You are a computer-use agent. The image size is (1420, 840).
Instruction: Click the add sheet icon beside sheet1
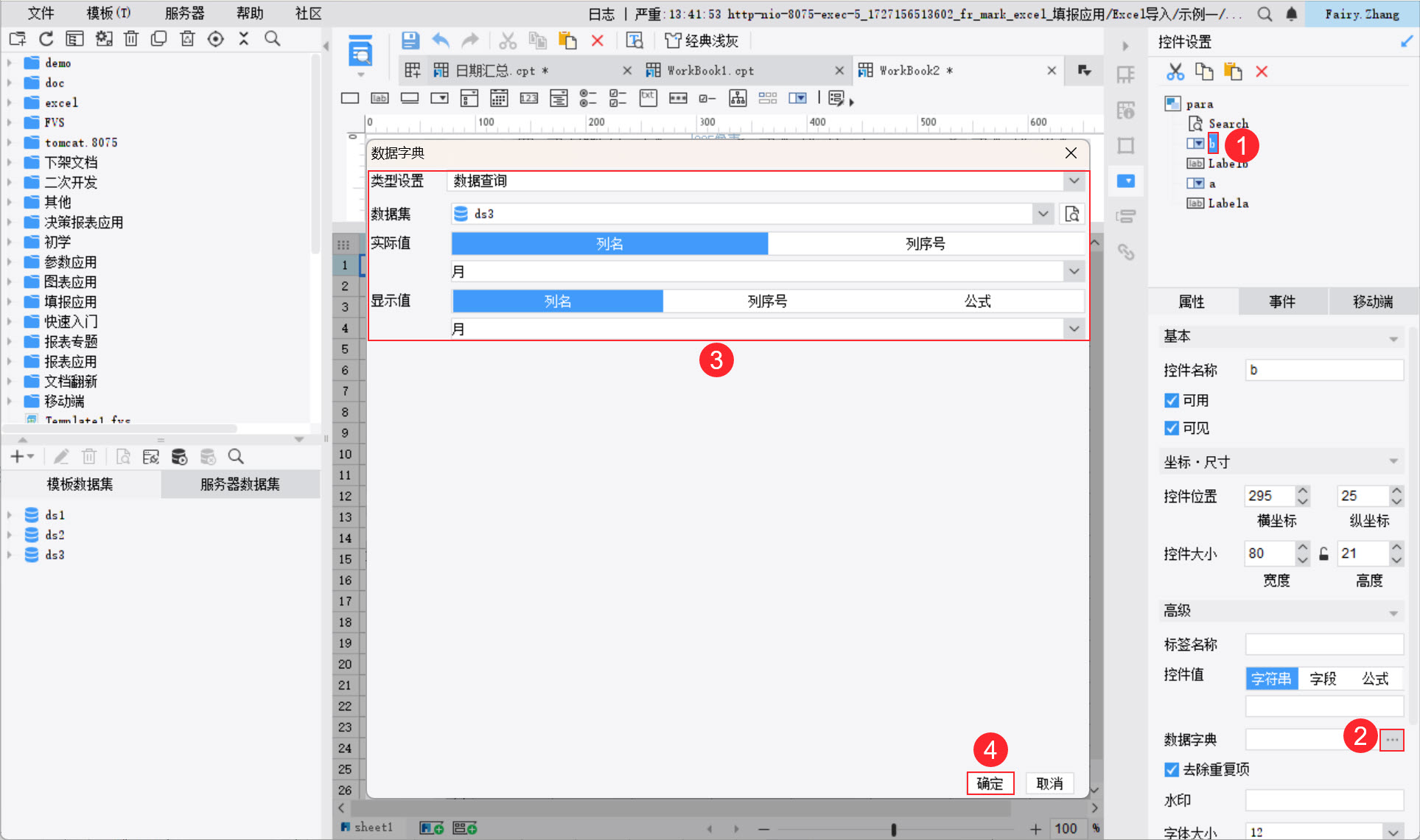(x=431, y=828)
